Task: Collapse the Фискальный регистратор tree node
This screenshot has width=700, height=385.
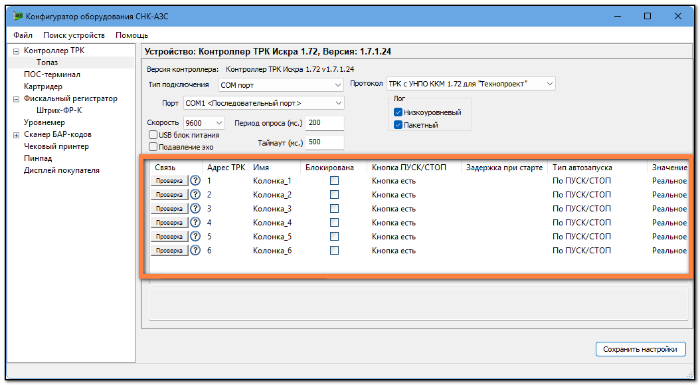Action: (16, 99)
